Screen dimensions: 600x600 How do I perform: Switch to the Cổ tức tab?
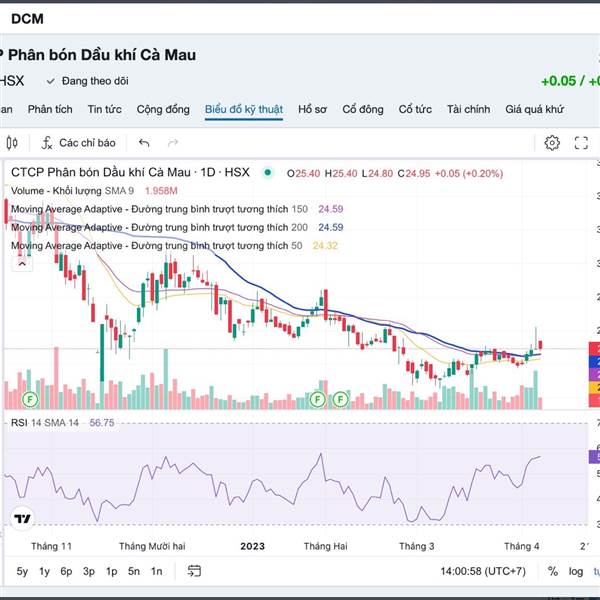coord(415,109)
